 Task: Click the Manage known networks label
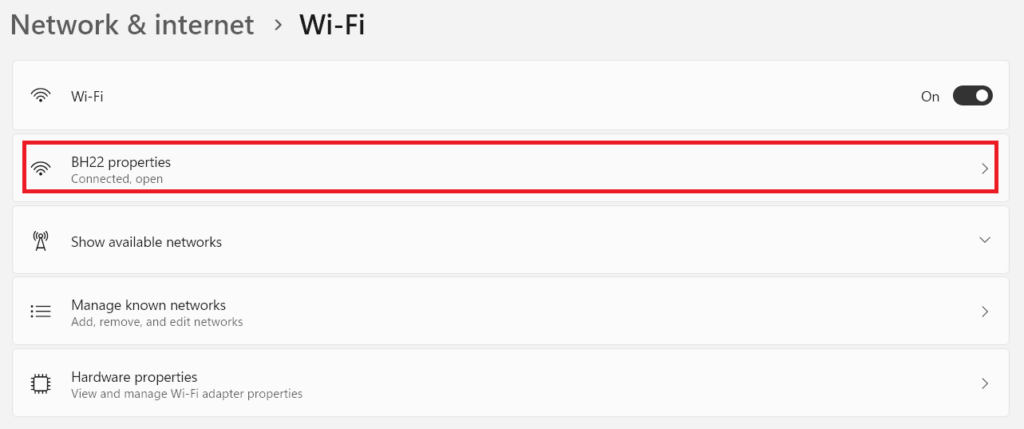(x=148, y=305)
